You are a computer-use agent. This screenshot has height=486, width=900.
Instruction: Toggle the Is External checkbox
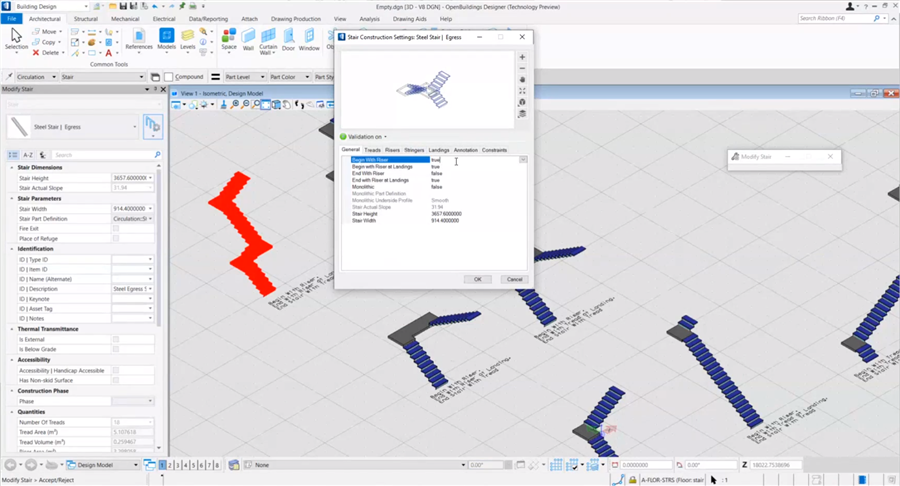coord(115,339)
